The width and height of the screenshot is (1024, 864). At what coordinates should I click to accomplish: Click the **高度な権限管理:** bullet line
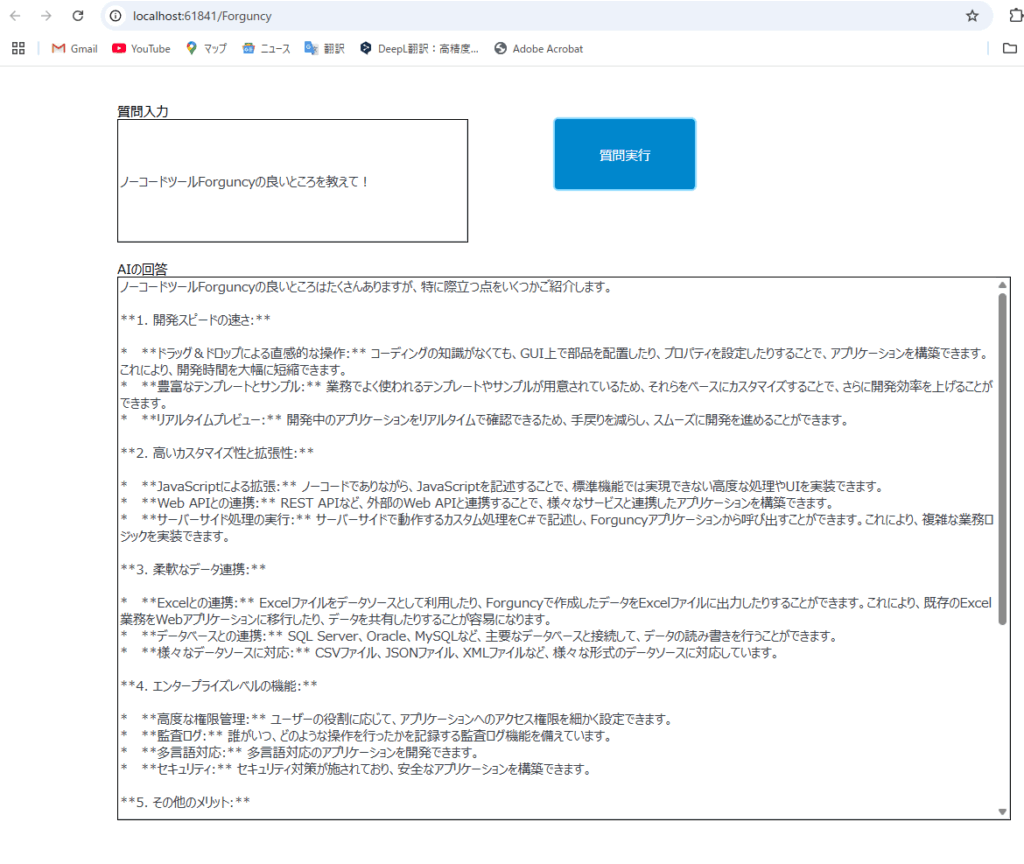click(396, 720)
